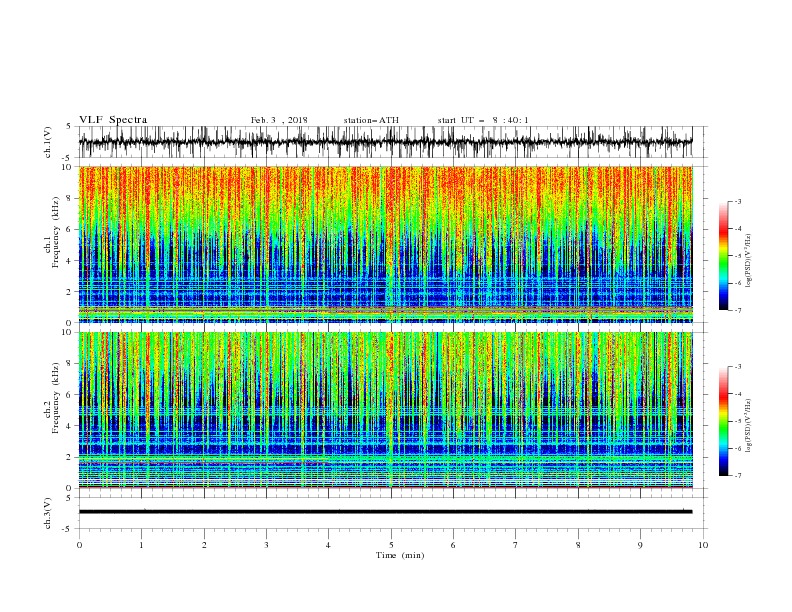Click time axis tick label "4"
Viewport: 792px width, 612px height.
[328, 545]
